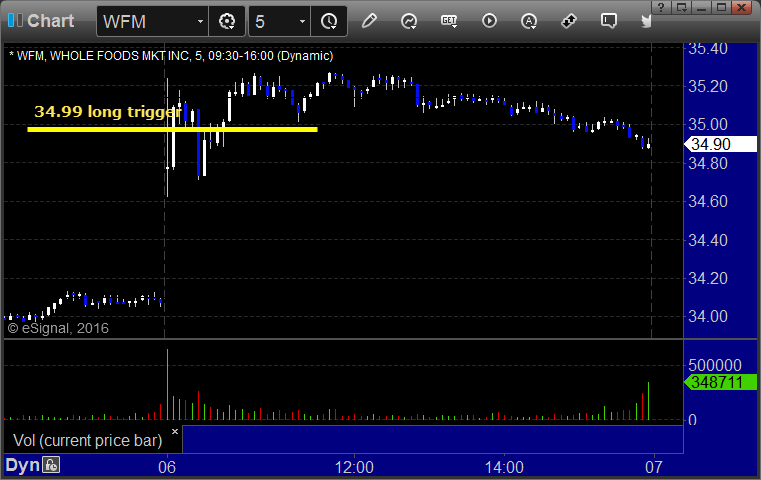
Task: Click the 34.00 price axis label
Action: [x=708, y=316]
